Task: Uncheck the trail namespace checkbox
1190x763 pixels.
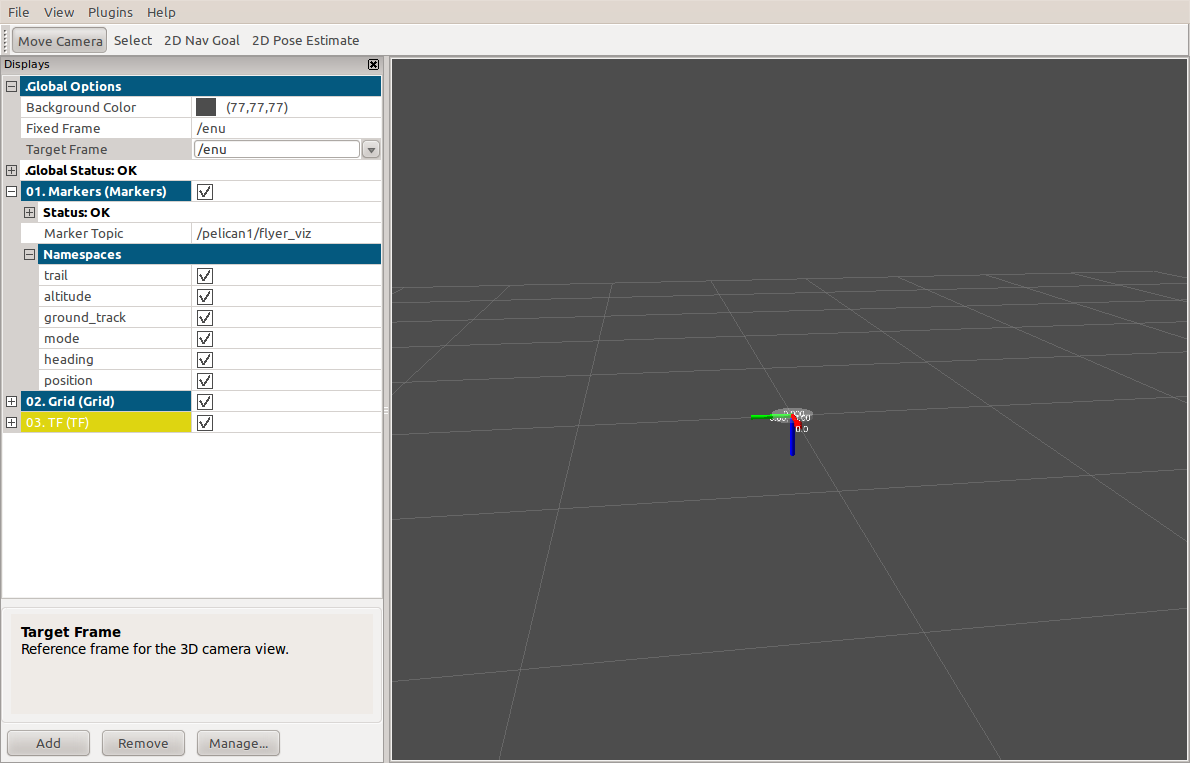Action: (205, 275)
